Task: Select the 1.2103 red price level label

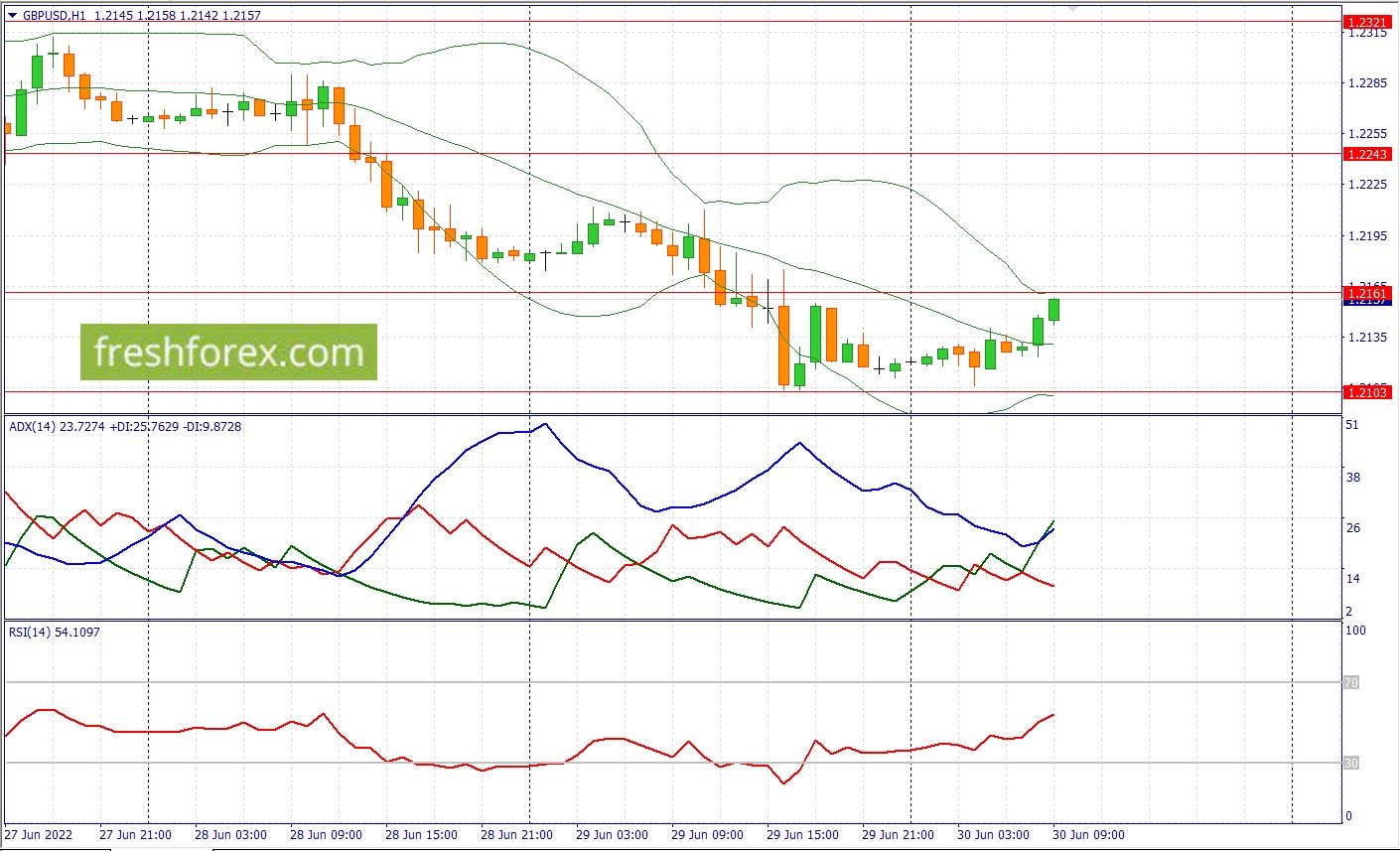Action: pos(1367,392)
